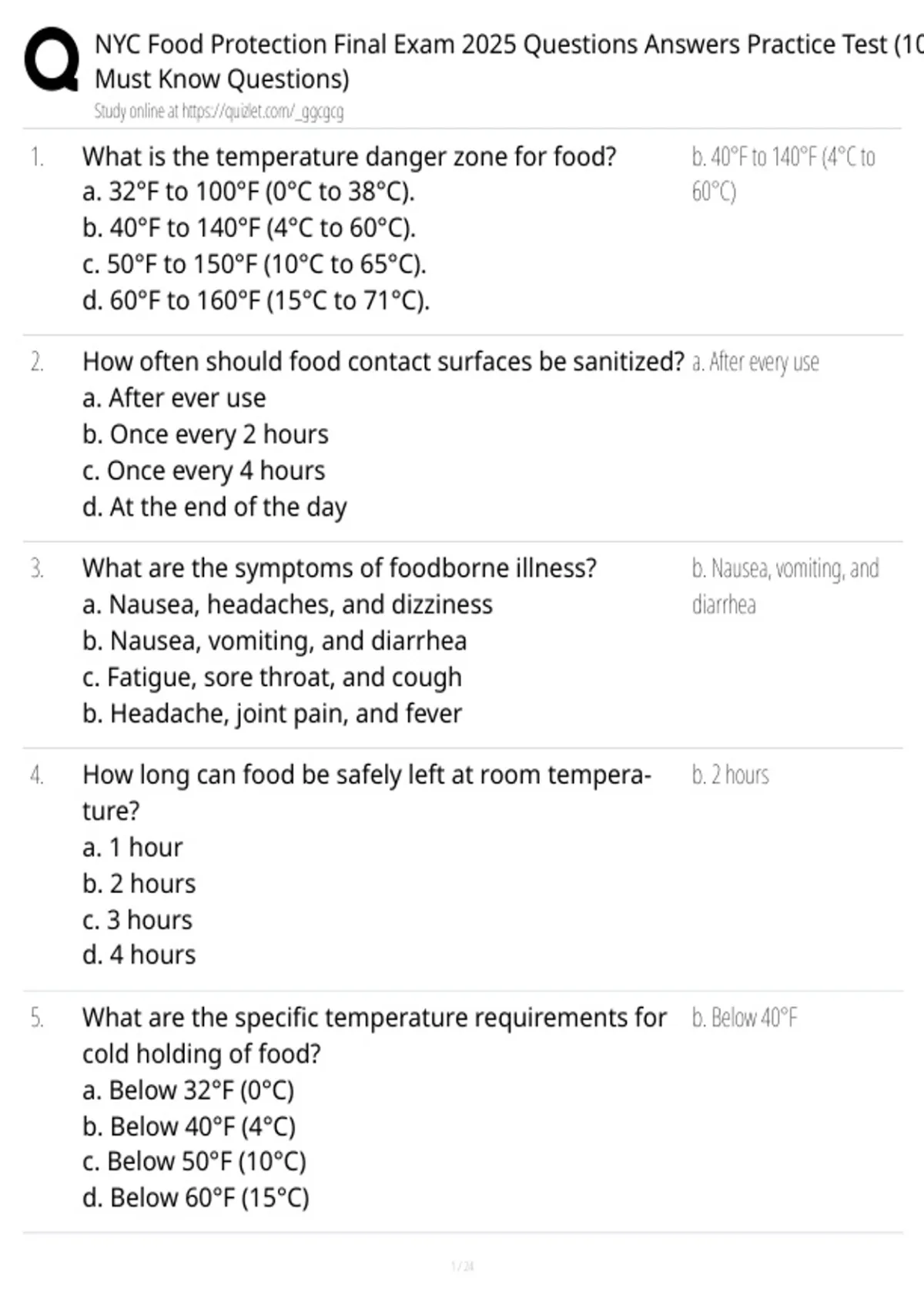Click the answer key 'a. After every use'
This screenshot has height=1309, width=924.
[x=755, y=362]
